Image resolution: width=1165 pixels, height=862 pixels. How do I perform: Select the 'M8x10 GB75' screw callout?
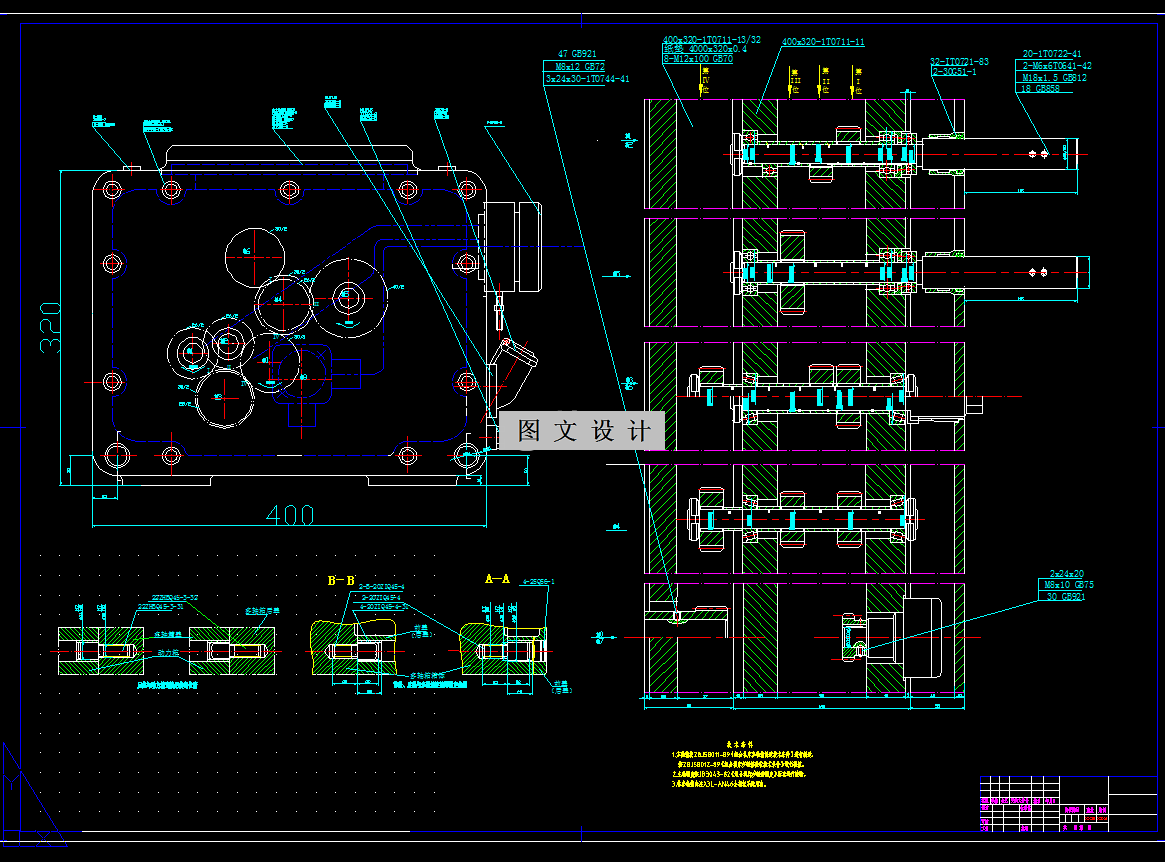click(x=1068, y=585)
